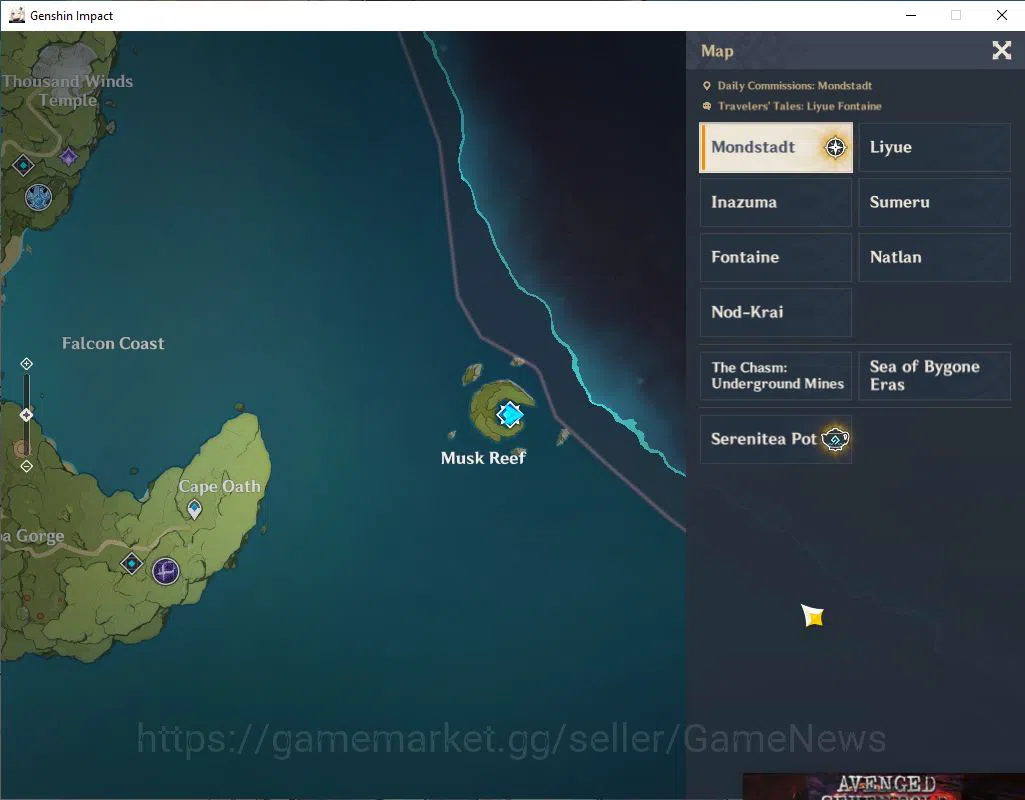
Task: Click the teleport waypoint below Thousand Winds Temple
Action: tap(24, 165)
